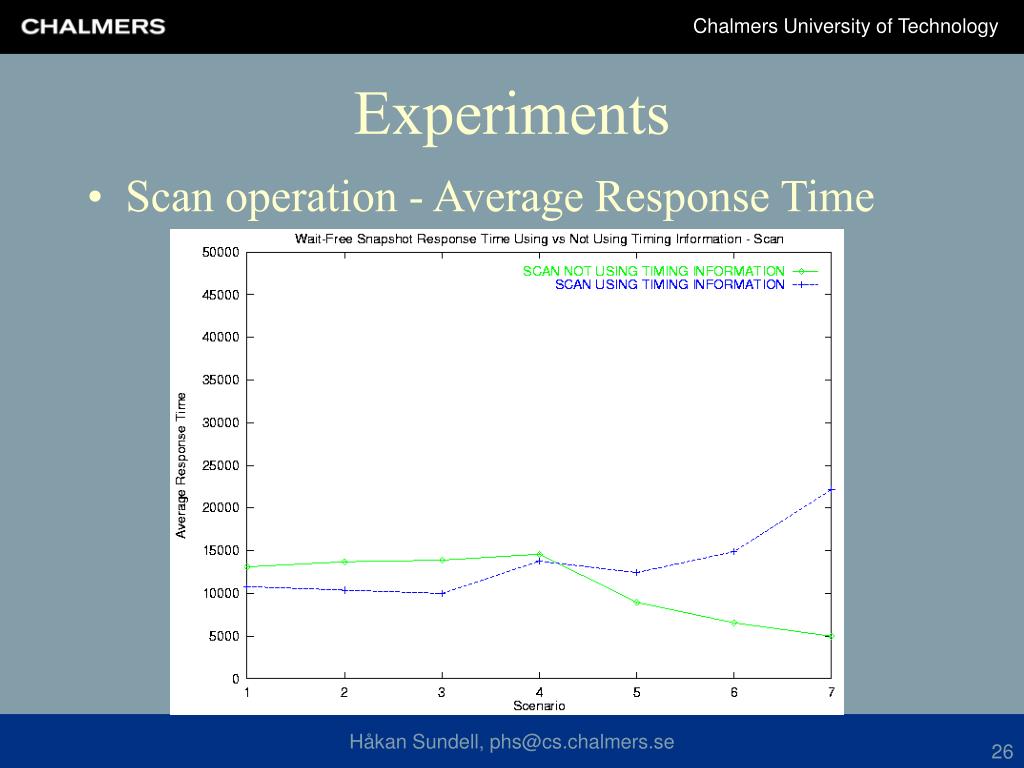The width and height of the screenshot is (1024, 768).
Task: Click the blue legend entry SCAN USING TIMING
Action: coord(686,285)
